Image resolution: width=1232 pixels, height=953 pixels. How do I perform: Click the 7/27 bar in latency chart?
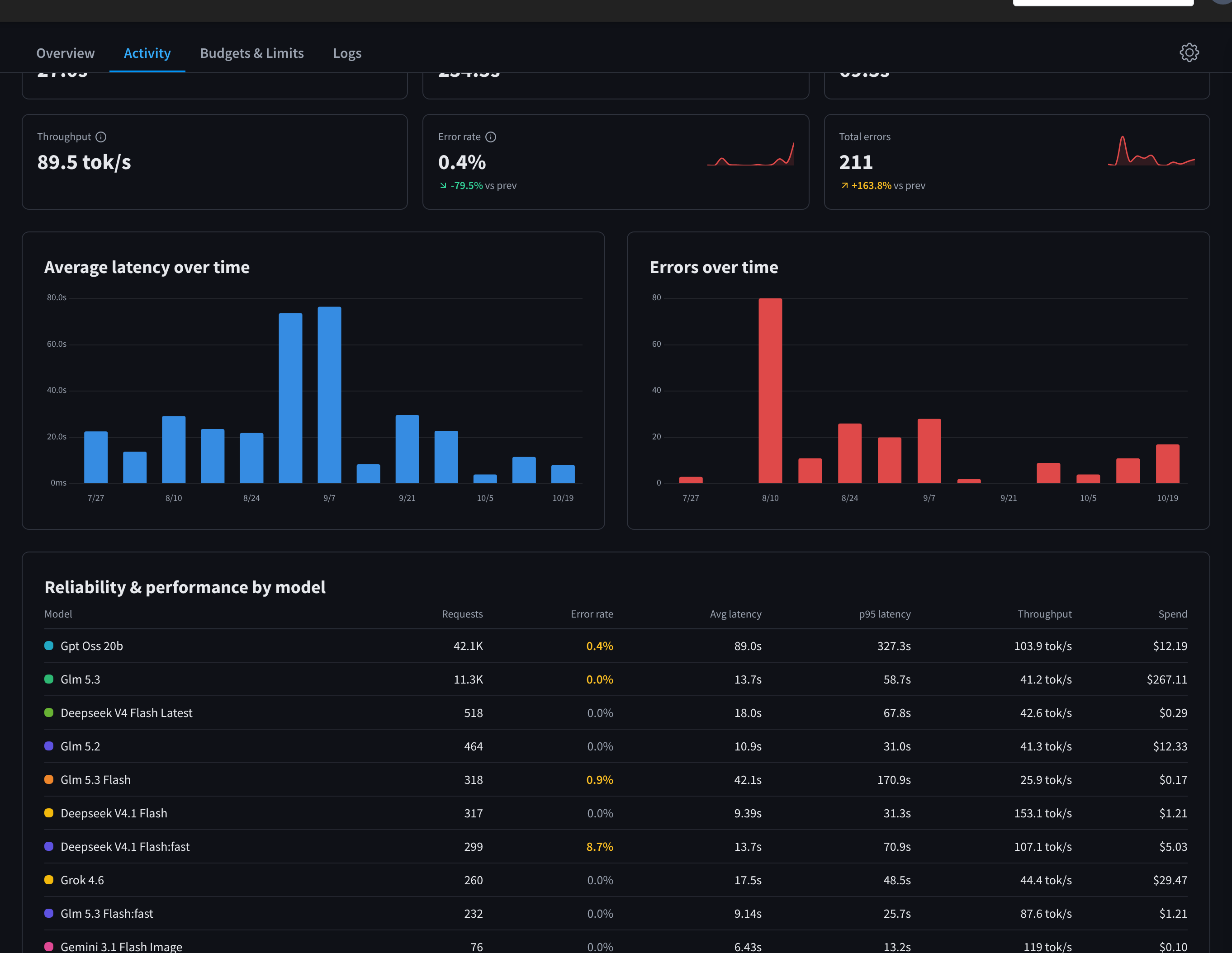pos(96,458)
